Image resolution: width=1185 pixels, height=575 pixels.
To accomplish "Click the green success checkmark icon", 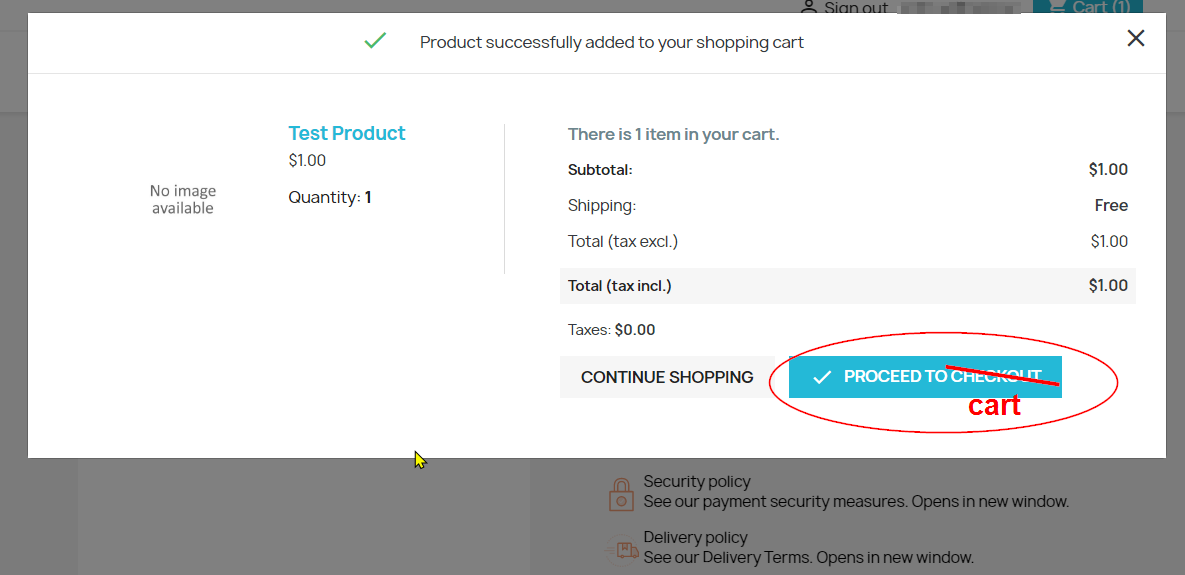I will coord(375,41).
